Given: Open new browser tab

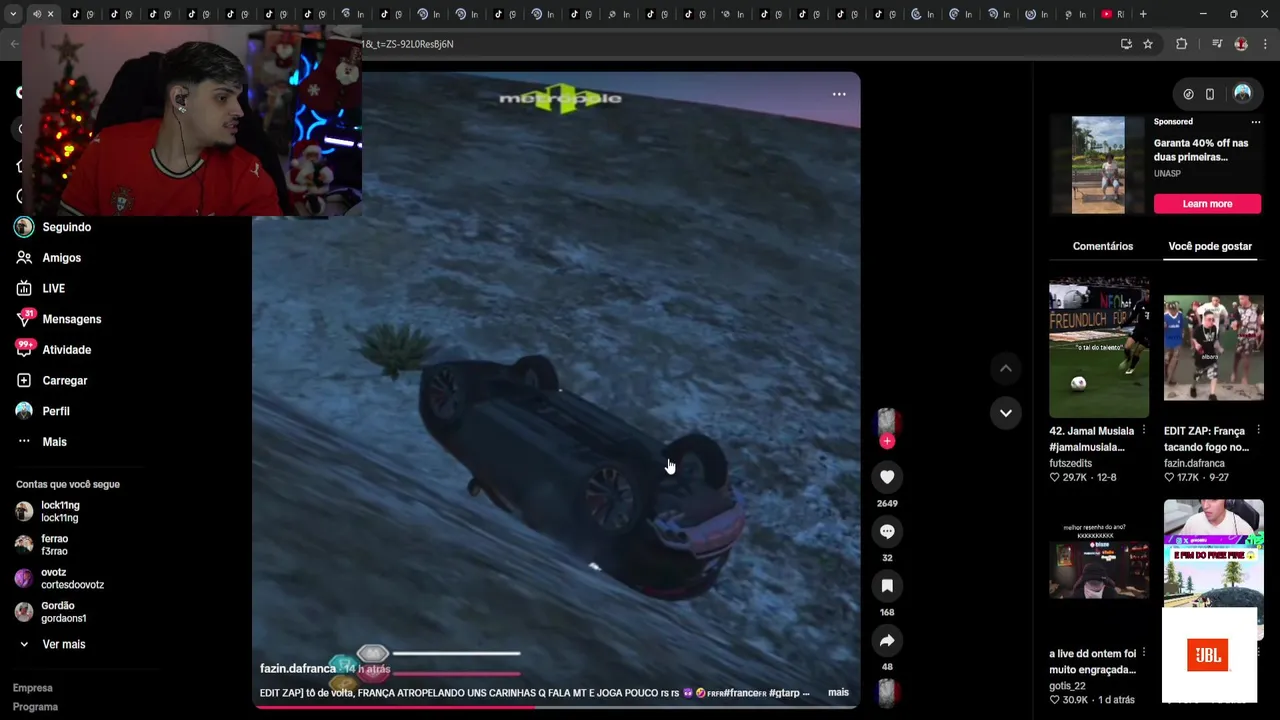Looking at the screenshot, I should point(1143,14).
